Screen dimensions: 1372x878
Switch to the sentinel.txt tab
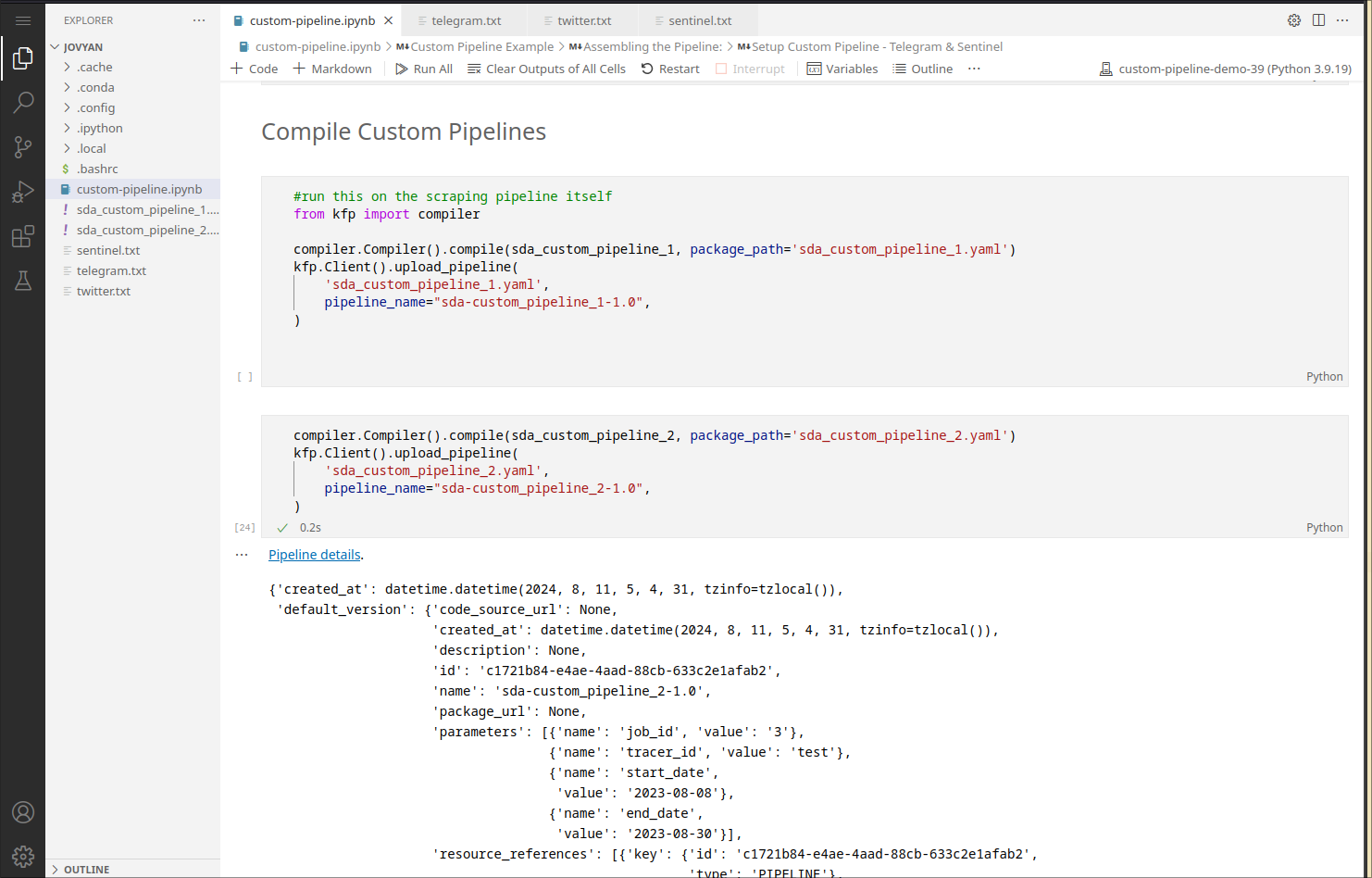click(x=700, y=20)
